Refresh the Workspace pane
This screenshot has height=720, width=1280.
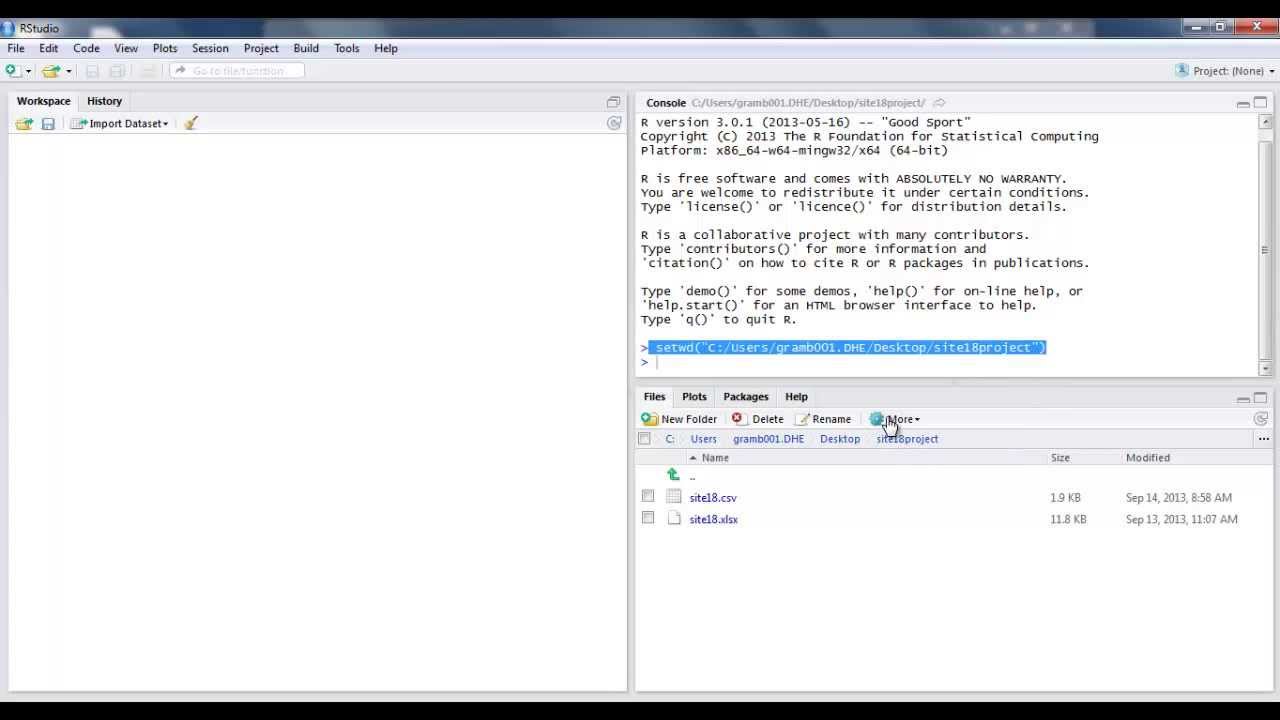coord(614,123)
